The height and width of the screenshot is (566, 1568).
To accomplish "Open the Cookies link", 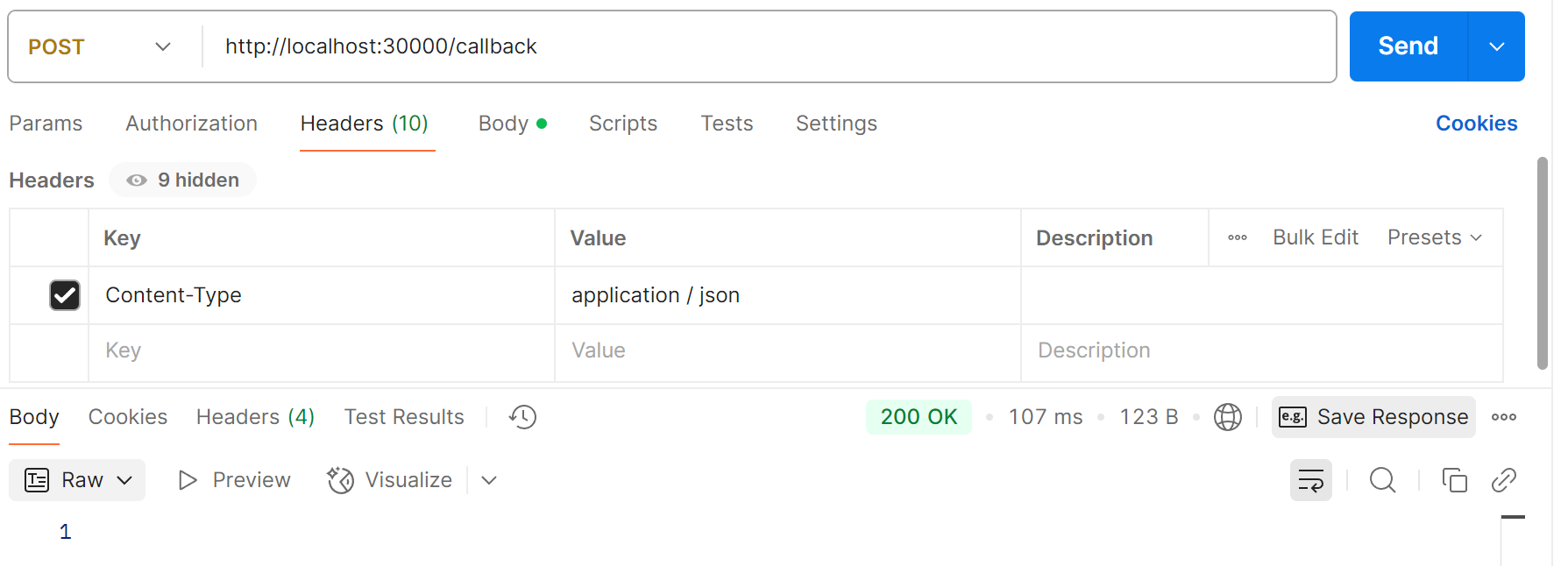I will coord(1476,124).
